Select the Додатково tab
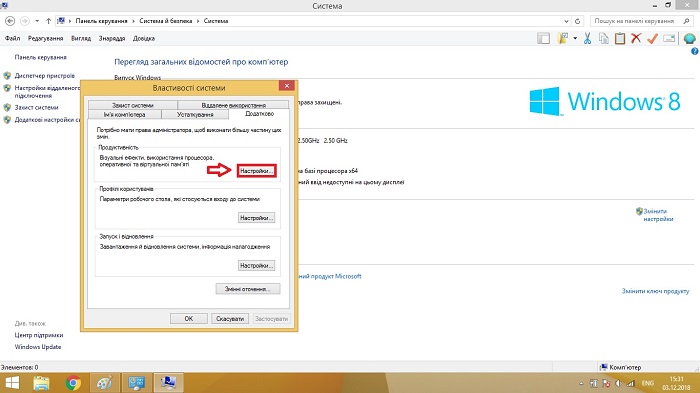 point(259,114)
